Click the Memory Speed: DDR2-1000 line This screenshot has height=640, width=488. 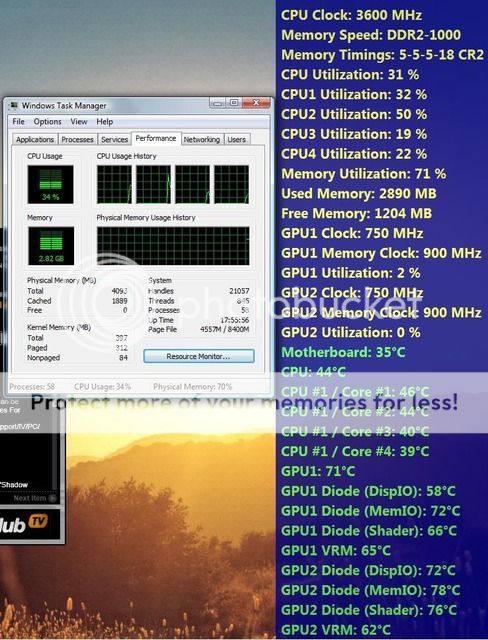pyautogui.click(x=371, y=35)
